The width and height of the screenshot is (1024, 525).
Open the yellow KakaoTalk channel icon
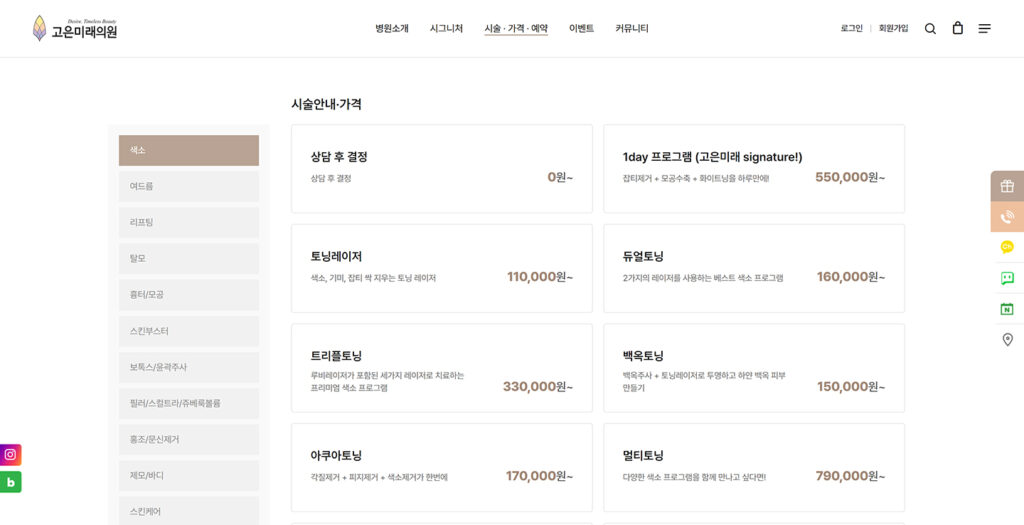(1007, 247)
